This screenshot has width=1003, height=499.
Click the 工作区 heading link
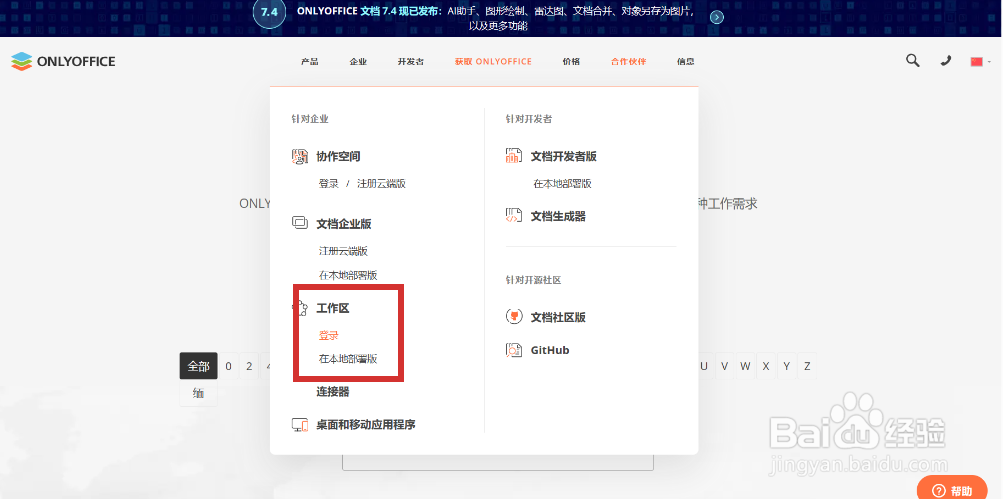333,308
